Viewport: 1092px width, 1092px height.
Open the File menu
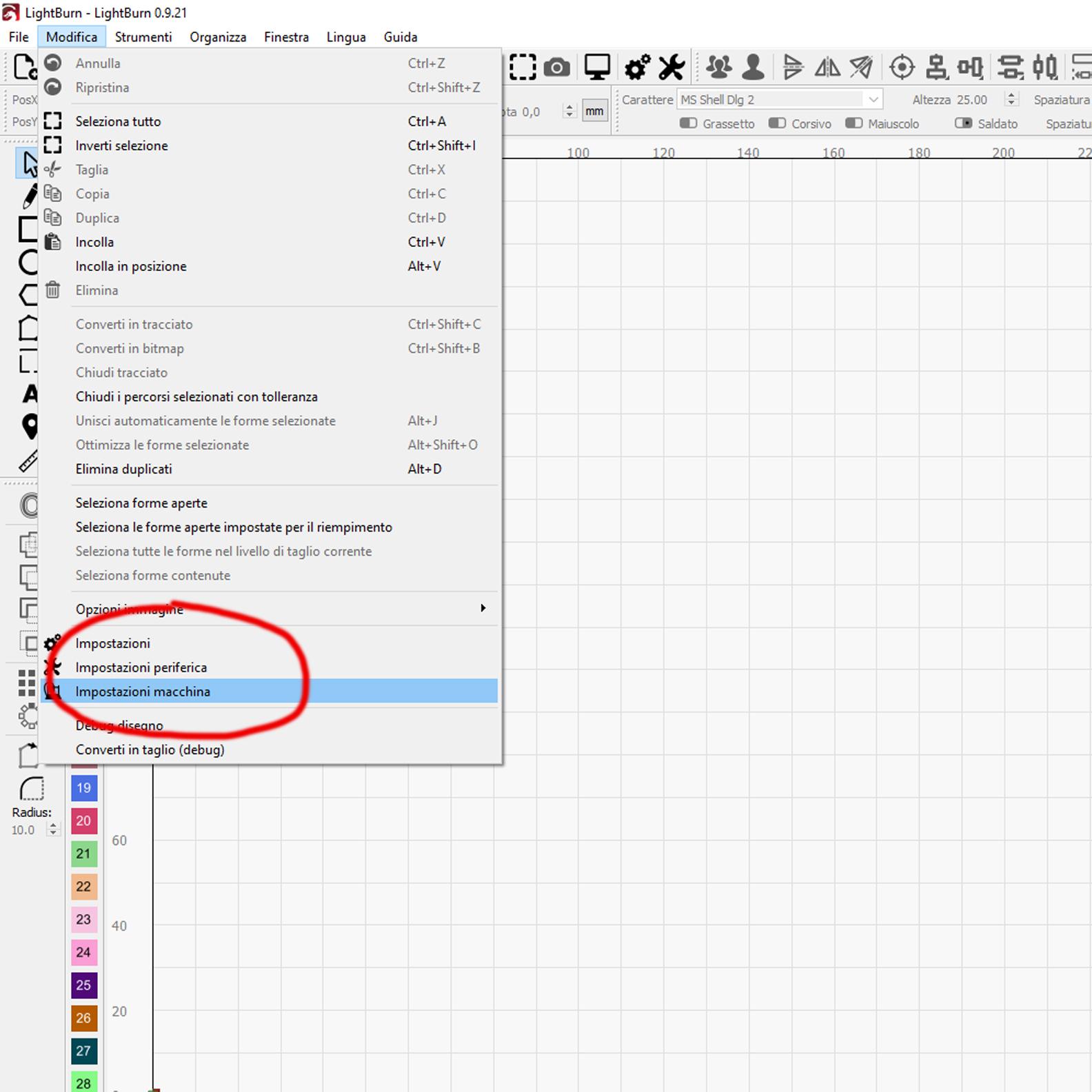[19, 37]
